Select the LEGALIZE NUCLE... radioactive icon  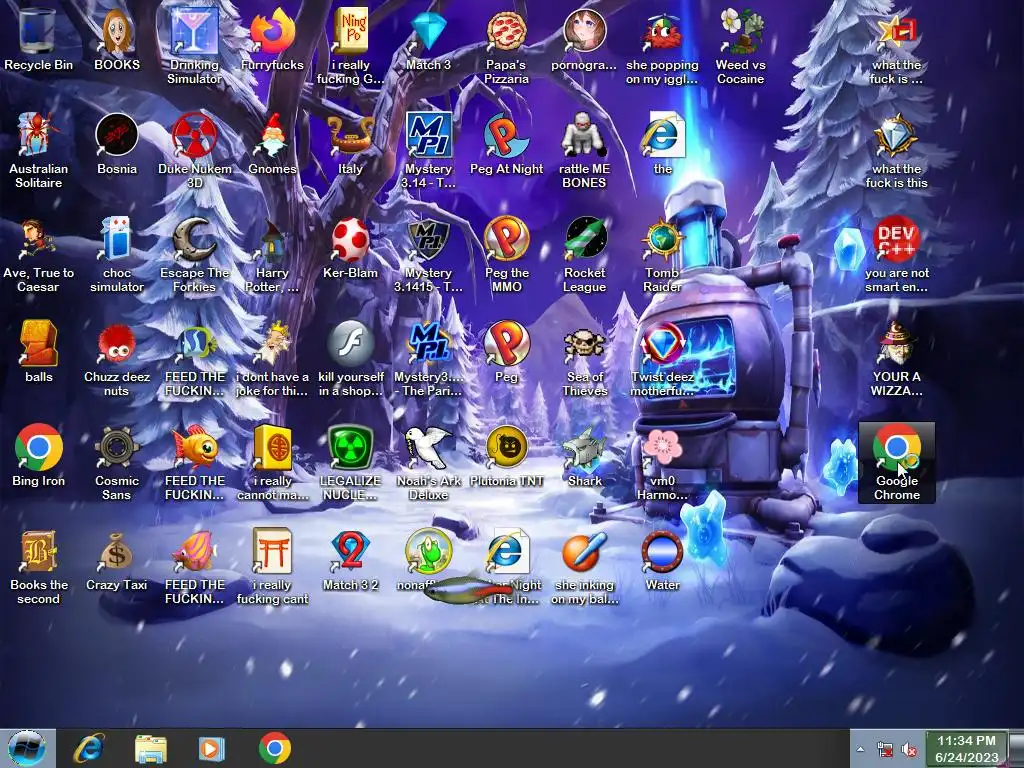(350, 462)
